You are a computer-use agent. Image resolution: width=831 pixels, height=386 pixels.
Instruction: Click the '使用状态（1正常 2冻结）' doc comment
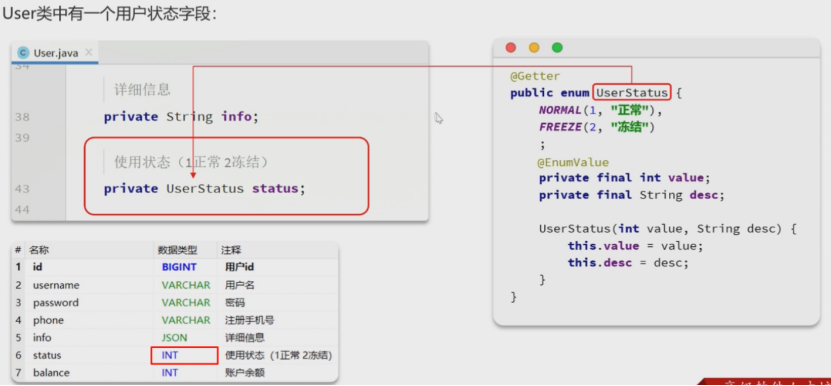click(x=193, y=162)
